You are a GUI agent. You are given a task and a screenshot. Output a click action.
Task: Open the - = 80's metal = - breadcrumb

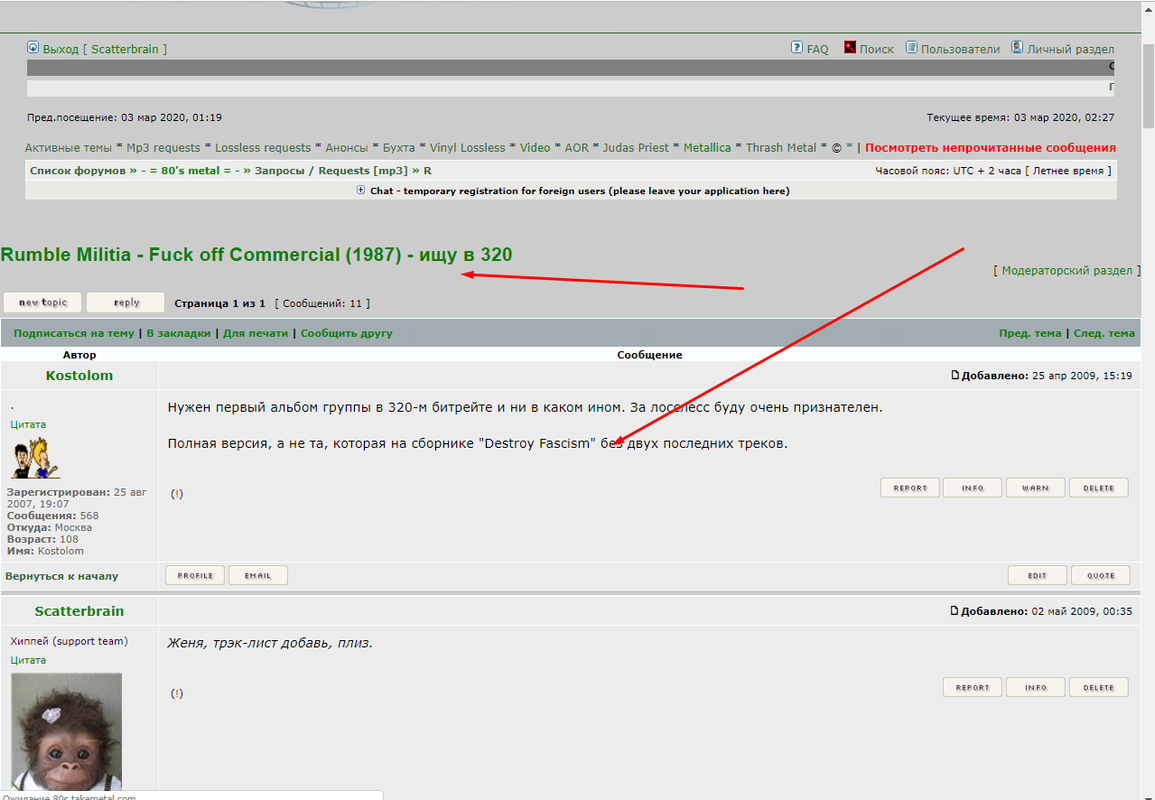point(190,170)
